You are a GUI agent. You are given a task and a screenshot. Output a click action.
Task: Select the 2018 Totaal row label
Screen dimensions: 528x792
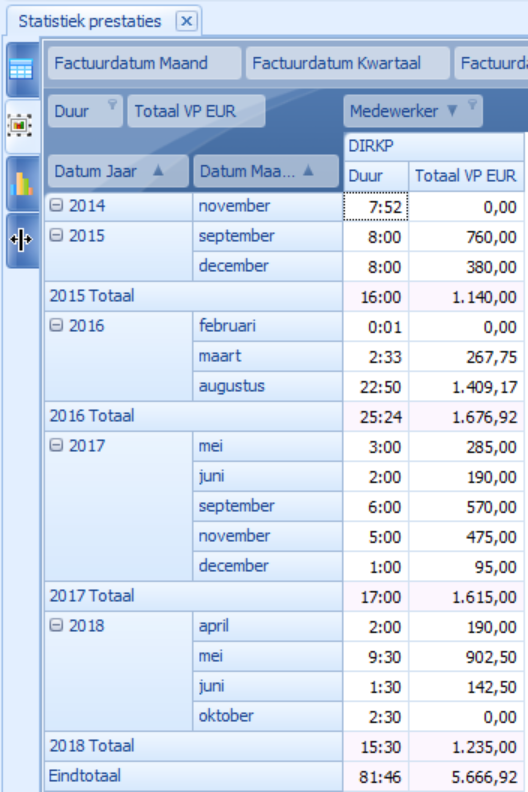(194, 746)
